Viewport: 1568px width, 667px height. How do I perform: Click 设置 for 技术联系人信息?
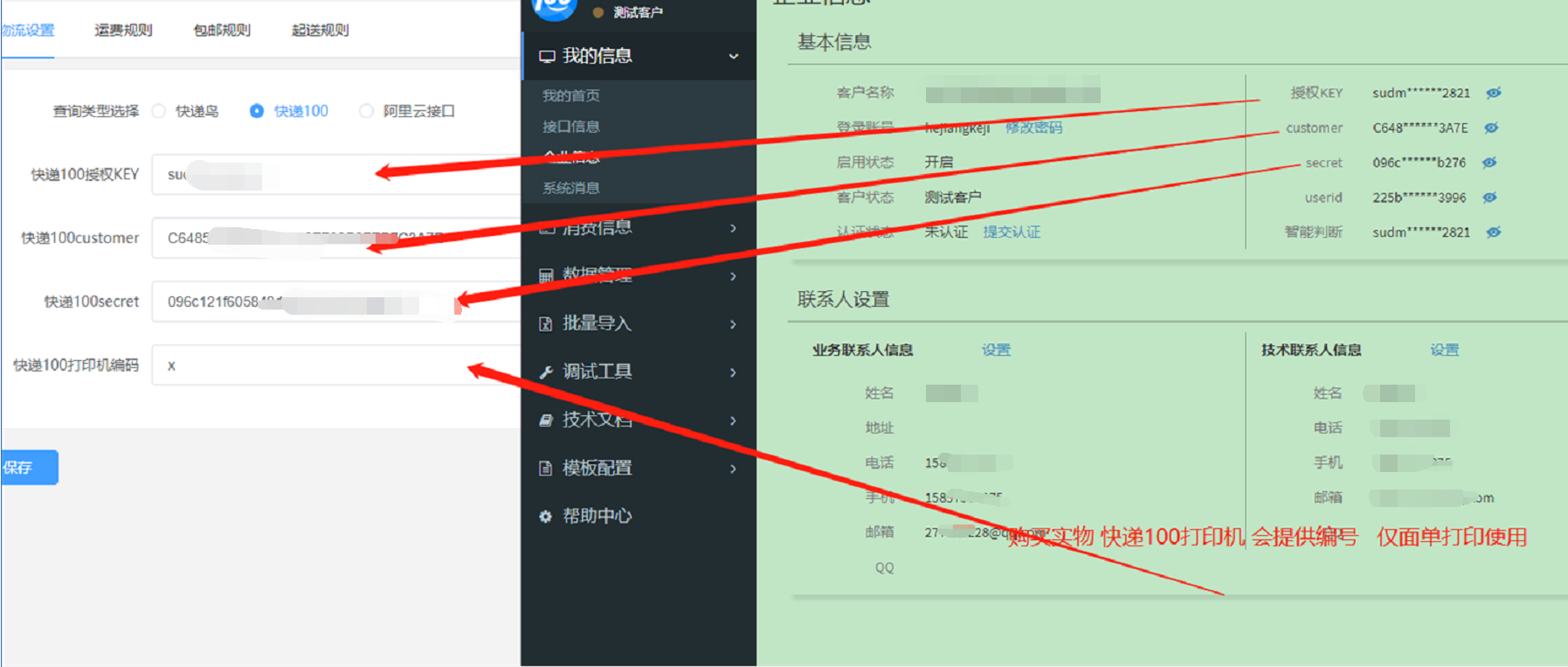click(x=1445, y=350)
